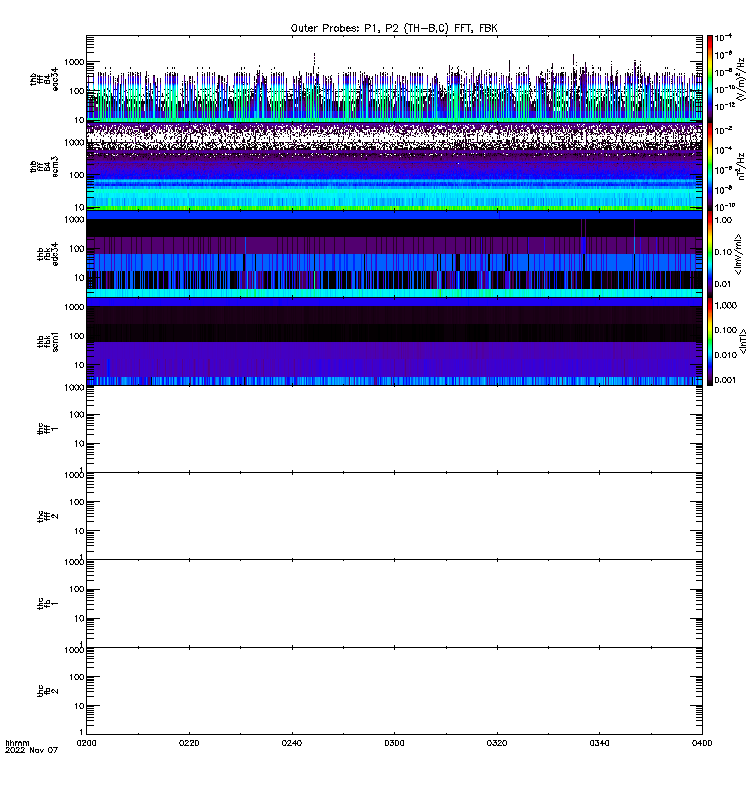The width and height of the screenshot is (750, 800).
Task: Click the empty thc fb 1 plot panel
Action: tap(394, 604)
